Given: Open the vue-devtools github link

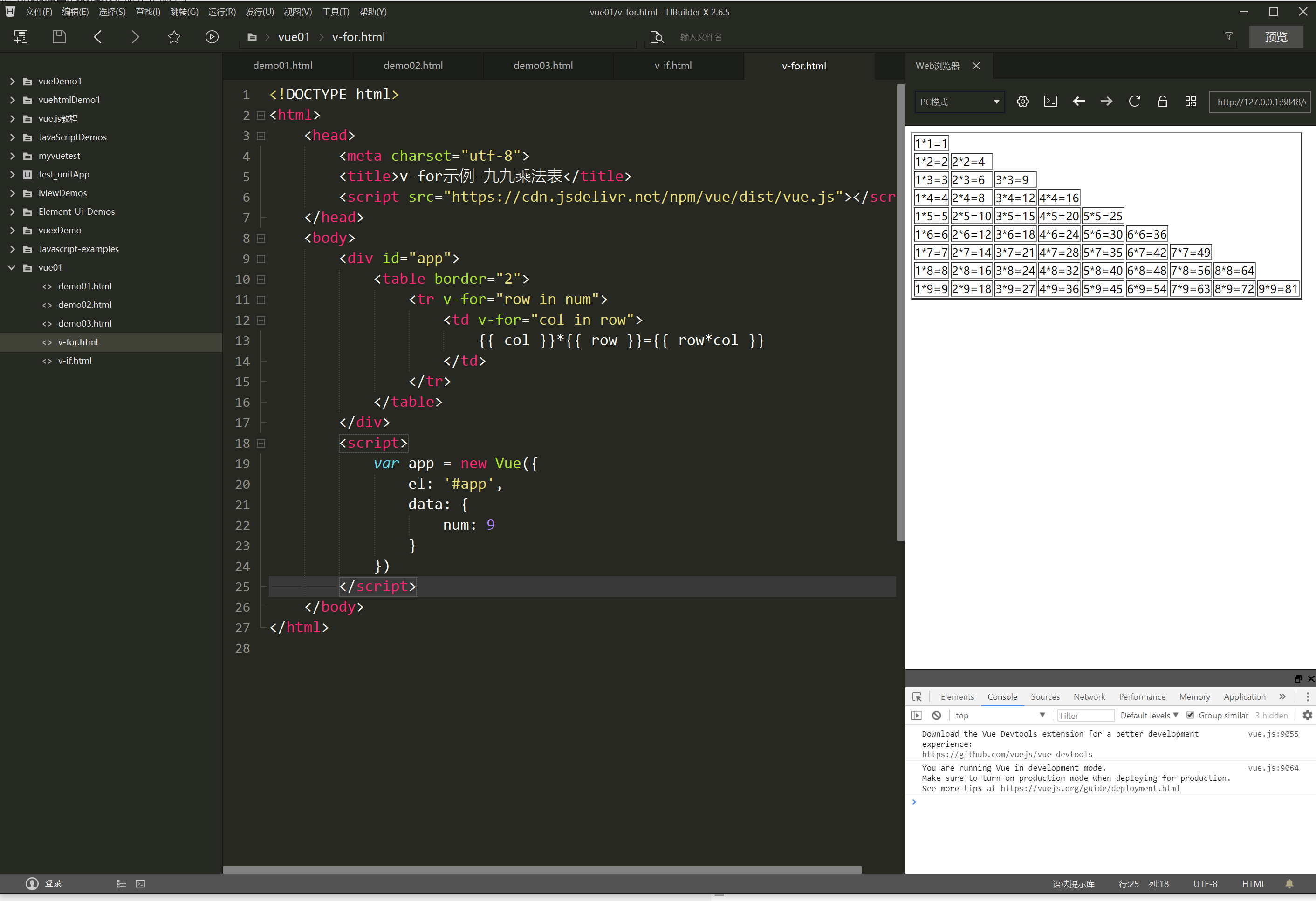Looking at the screenshot, I should [1007, 754].
